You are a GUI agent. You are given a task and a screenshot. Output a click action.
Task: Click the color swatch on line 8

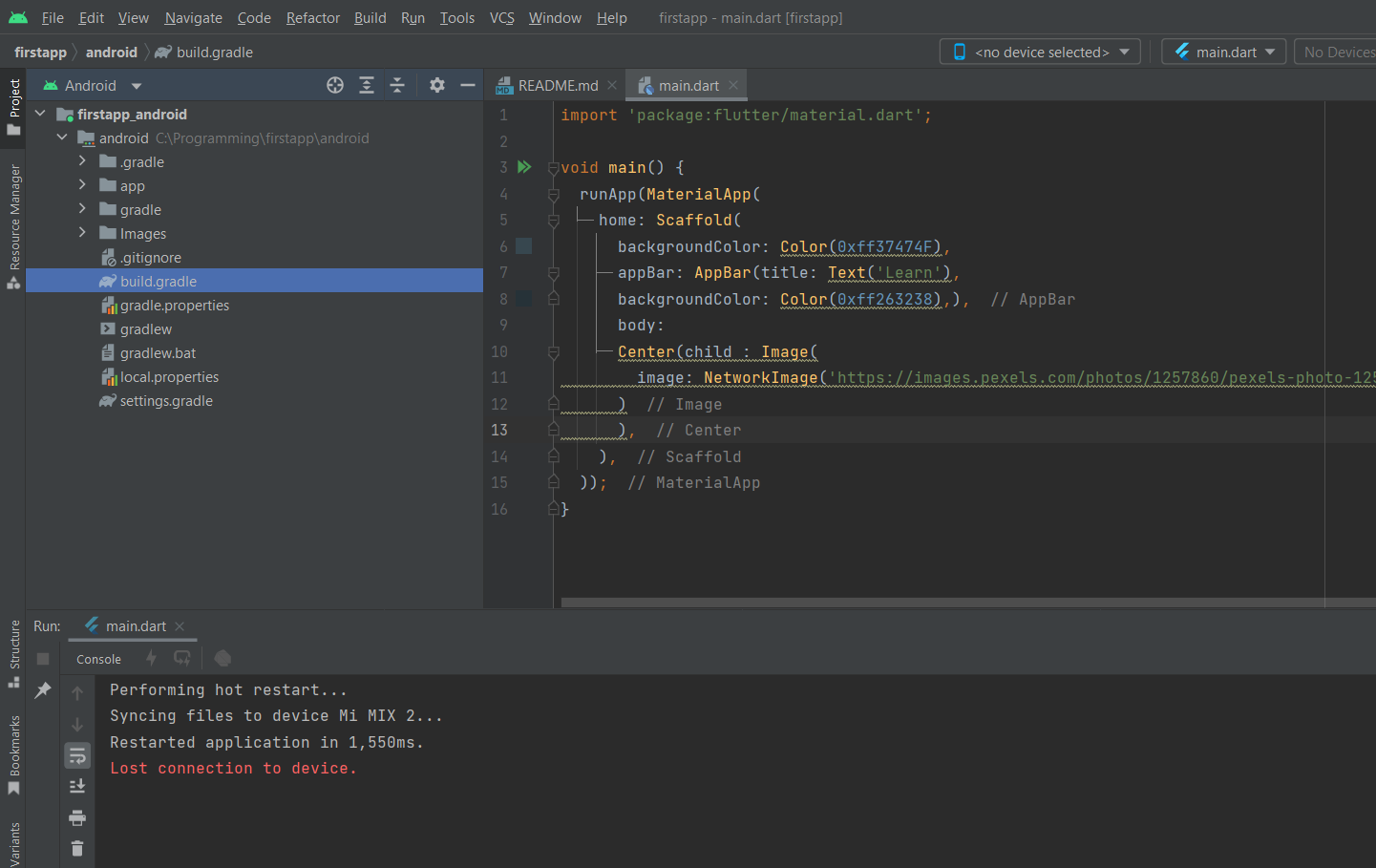click(524, 299)
